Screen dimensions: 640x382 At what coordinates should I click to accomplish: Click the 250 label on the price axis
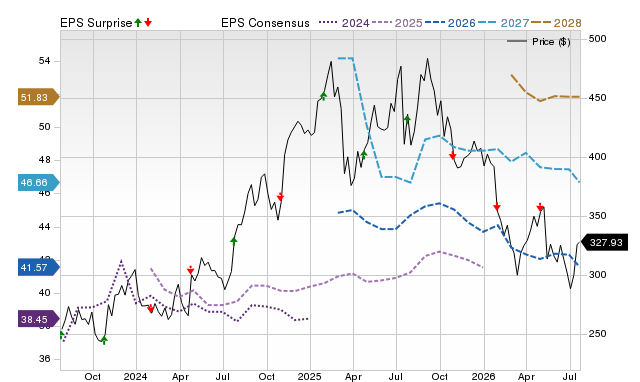pos(598,333)
